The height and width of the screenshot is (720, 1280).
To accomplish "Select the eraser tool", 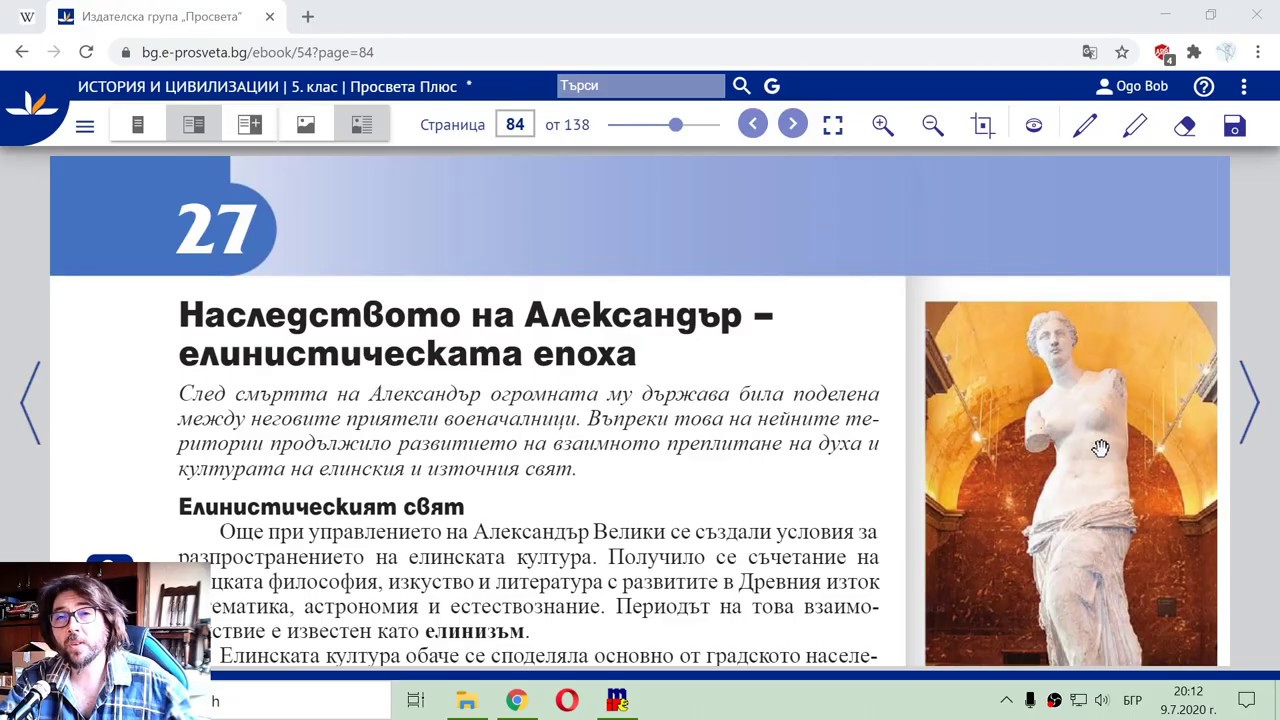I will [x=1185, y=125].
